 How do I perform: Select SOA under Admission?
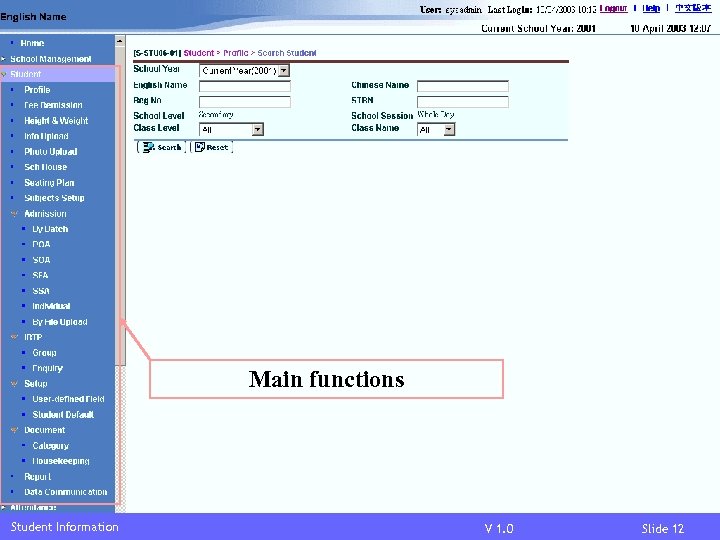tap(41, 260)
